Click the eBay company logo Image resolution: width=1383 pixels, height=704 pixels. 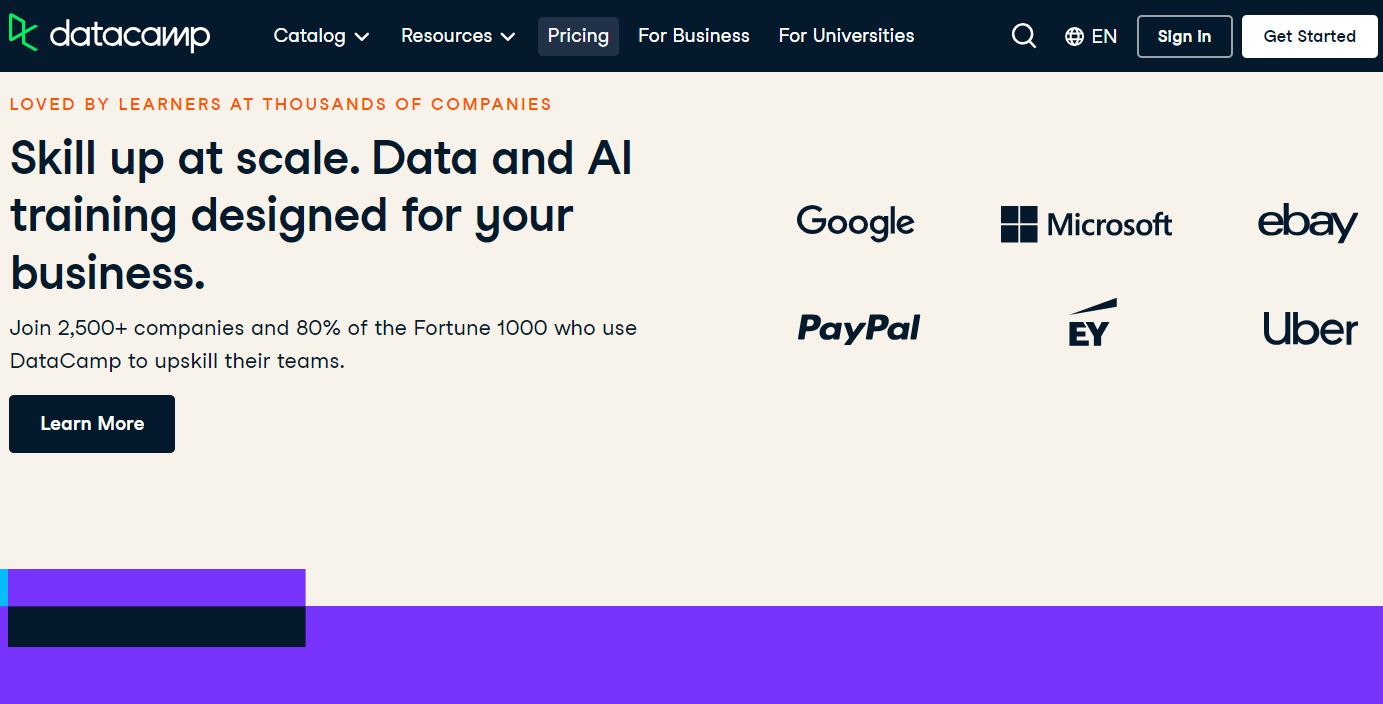pos(1307,223)
